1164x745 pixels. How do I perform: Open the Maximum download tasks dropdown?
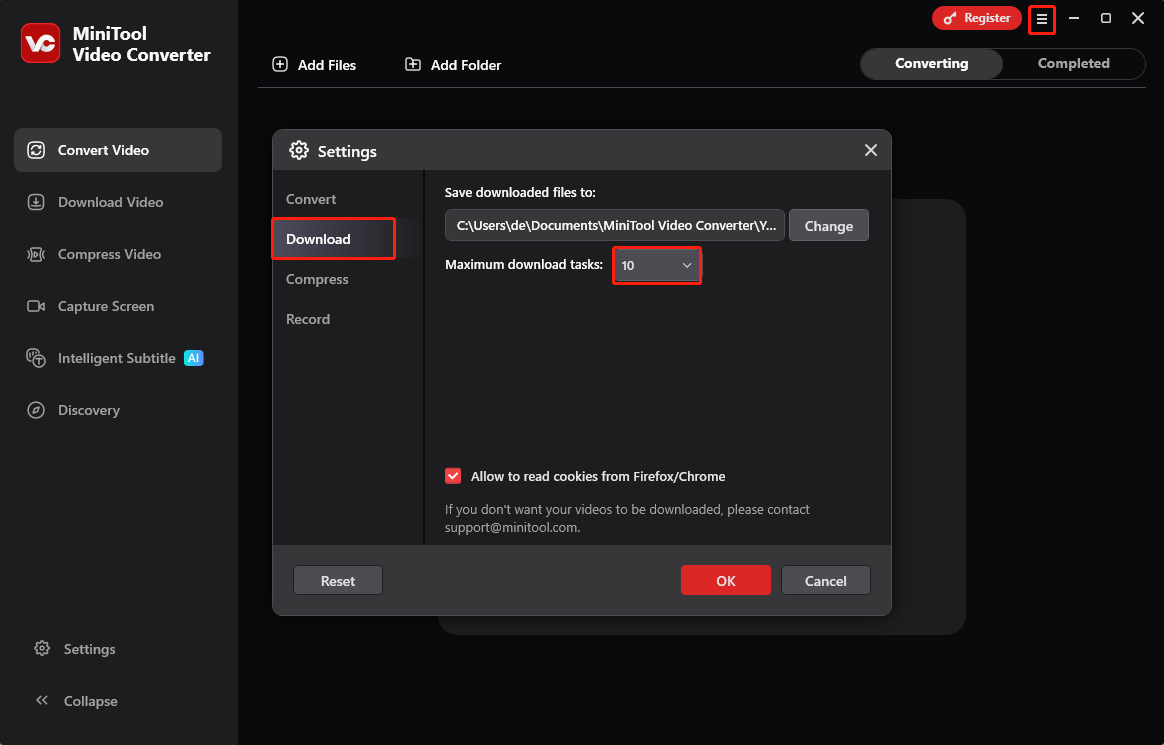(x=657, y=266)
